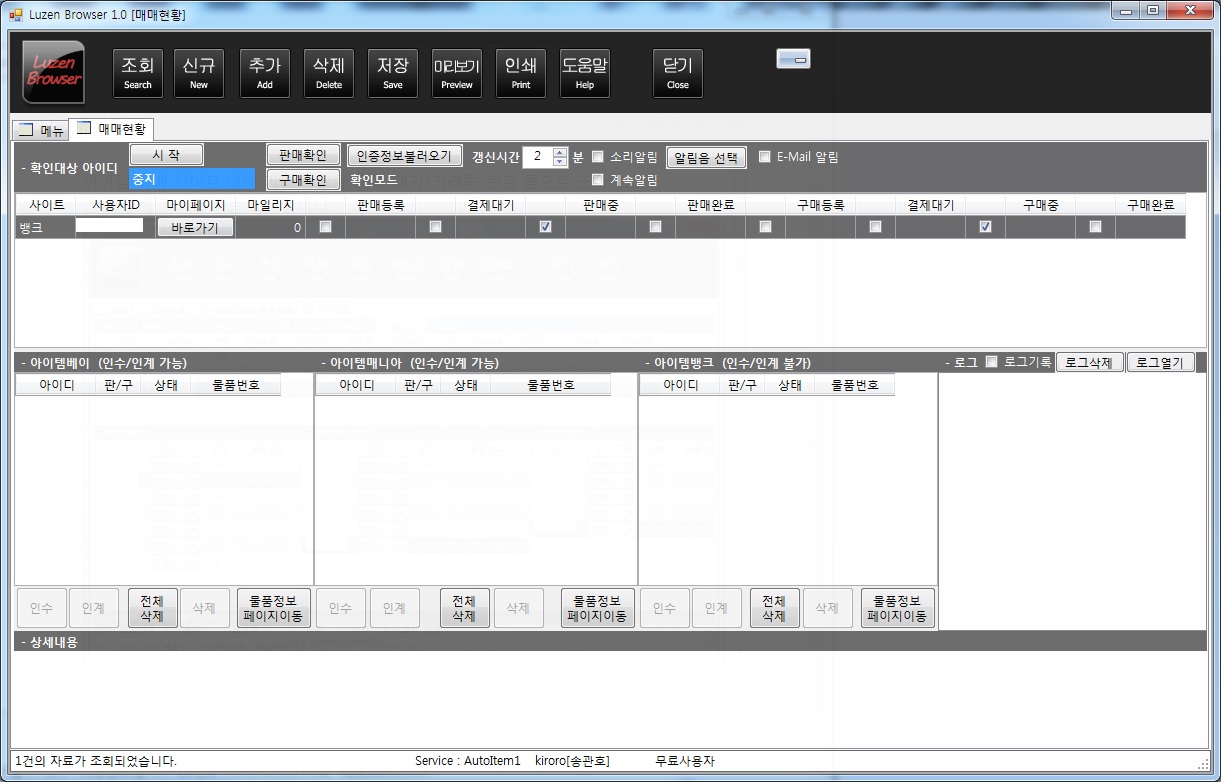1221x782 pixels.
Task: Open the 미리보기 Preview toolbar button
Action: click(457, 73)
